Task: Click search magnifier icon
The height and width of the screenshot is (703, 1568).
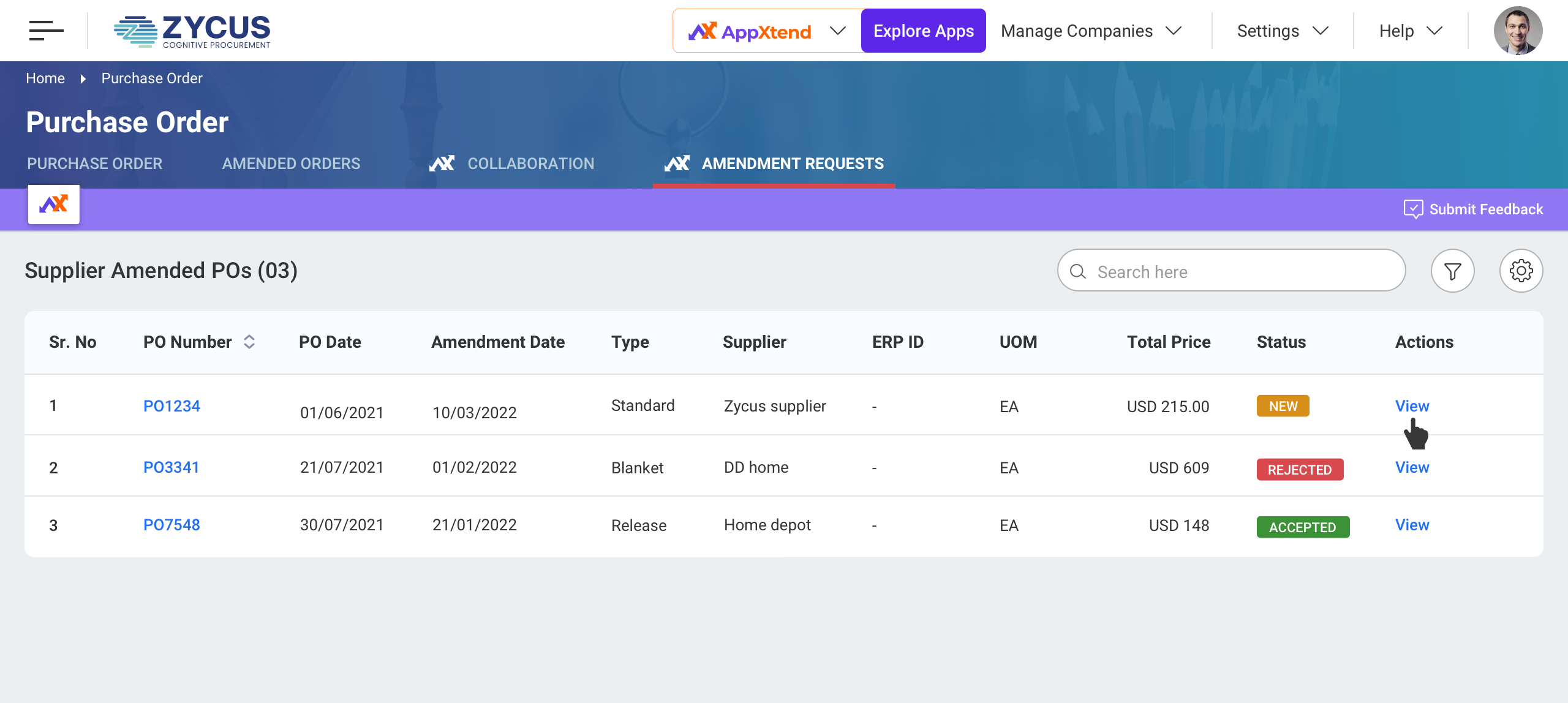Action: click(1078, 271)
